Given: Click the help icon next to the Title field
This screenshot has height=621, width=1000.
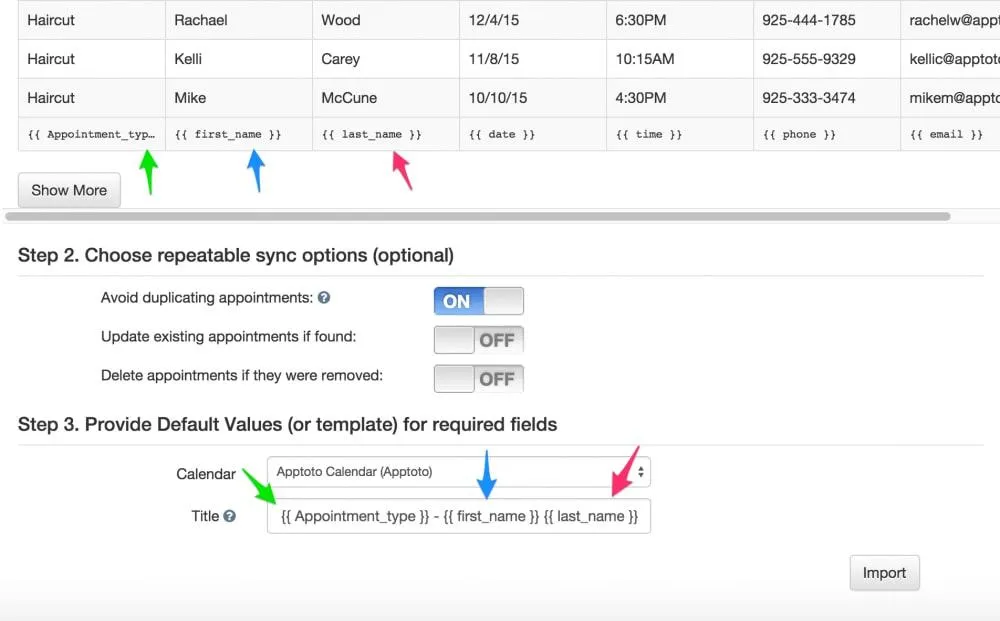Looking at the screenshot, I should 232,516.
